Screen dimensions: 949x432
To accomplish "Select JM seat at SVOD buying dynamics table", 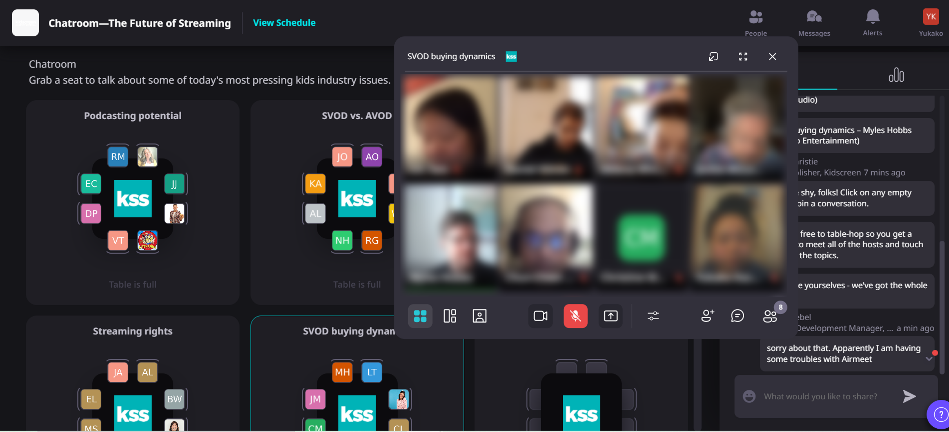I will pyautogui.click(x=315, y=399).
